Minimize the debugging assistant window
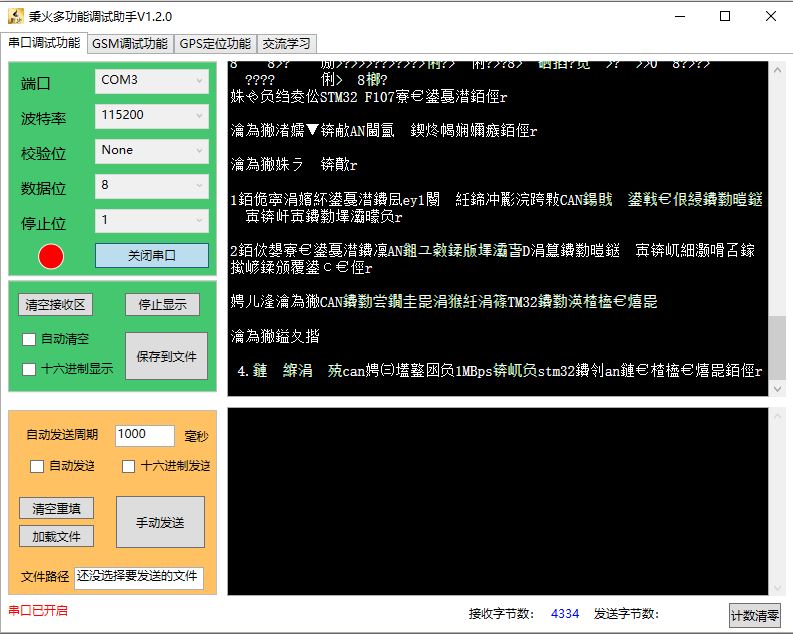The height and width of the screenshot is (634, 793). coord(680,16)
